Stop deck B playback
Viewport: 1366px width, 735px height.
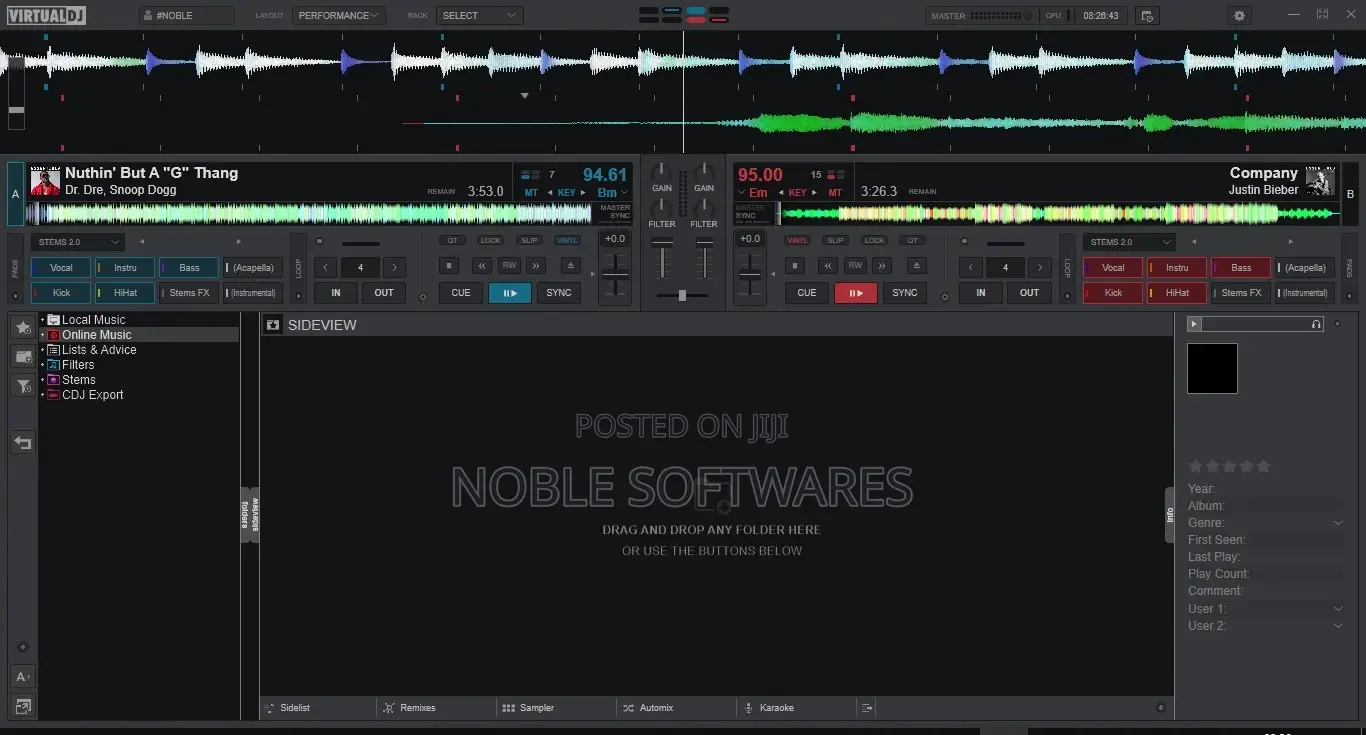tap(795, 266)
